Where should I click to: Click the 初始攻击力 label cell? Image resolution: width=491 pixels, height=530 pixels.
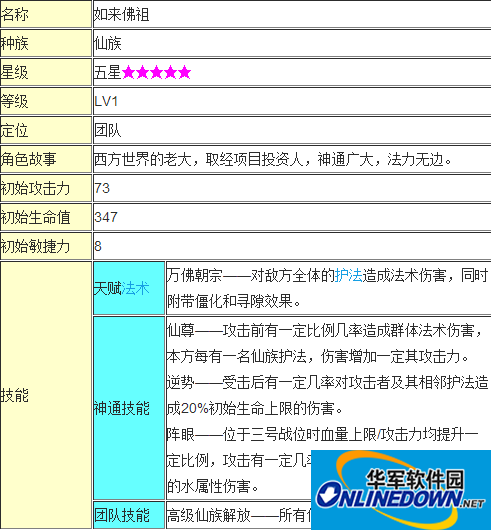point(46,188)
